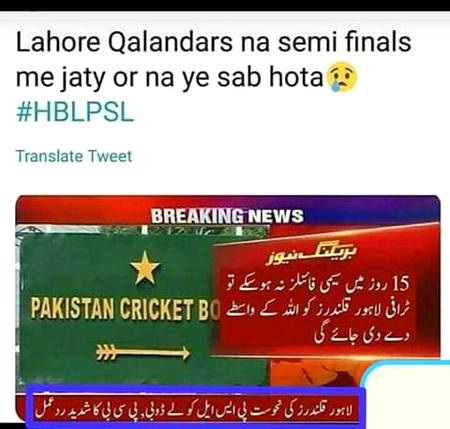Click the gold star on green board
The width and height of the screenshot is (450, 429).
coord(145,268)
